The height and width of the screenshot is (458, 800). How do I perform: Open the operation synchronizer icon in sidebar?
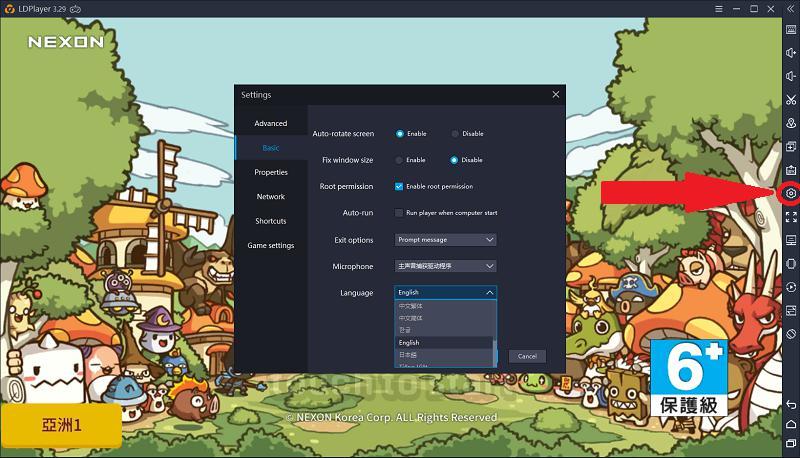click(791, 311)
